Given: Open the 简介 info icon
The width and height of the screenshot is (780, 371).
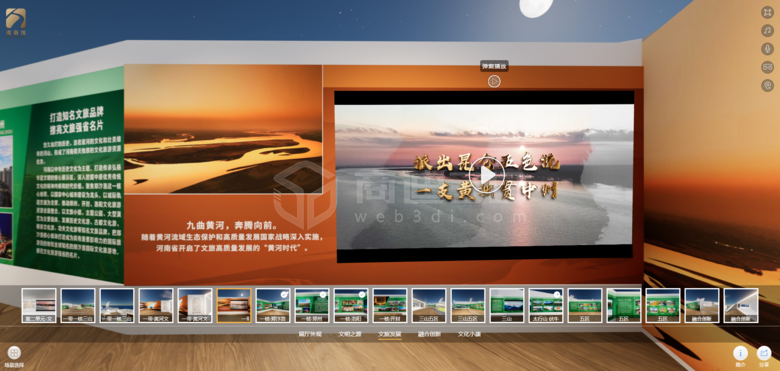Looking at the screenshot, I should point(740,353).
